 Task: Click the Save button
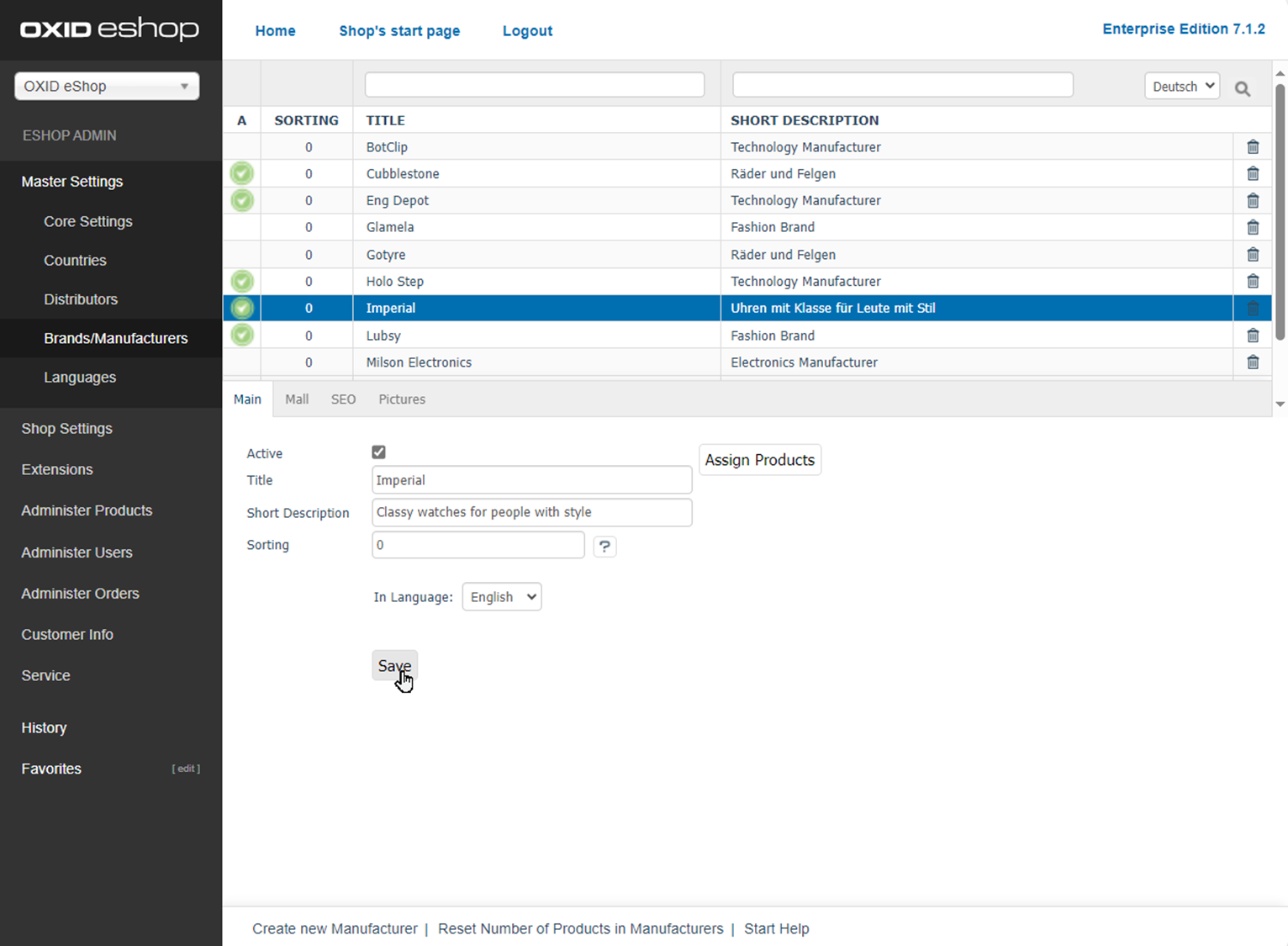point(394,666)
